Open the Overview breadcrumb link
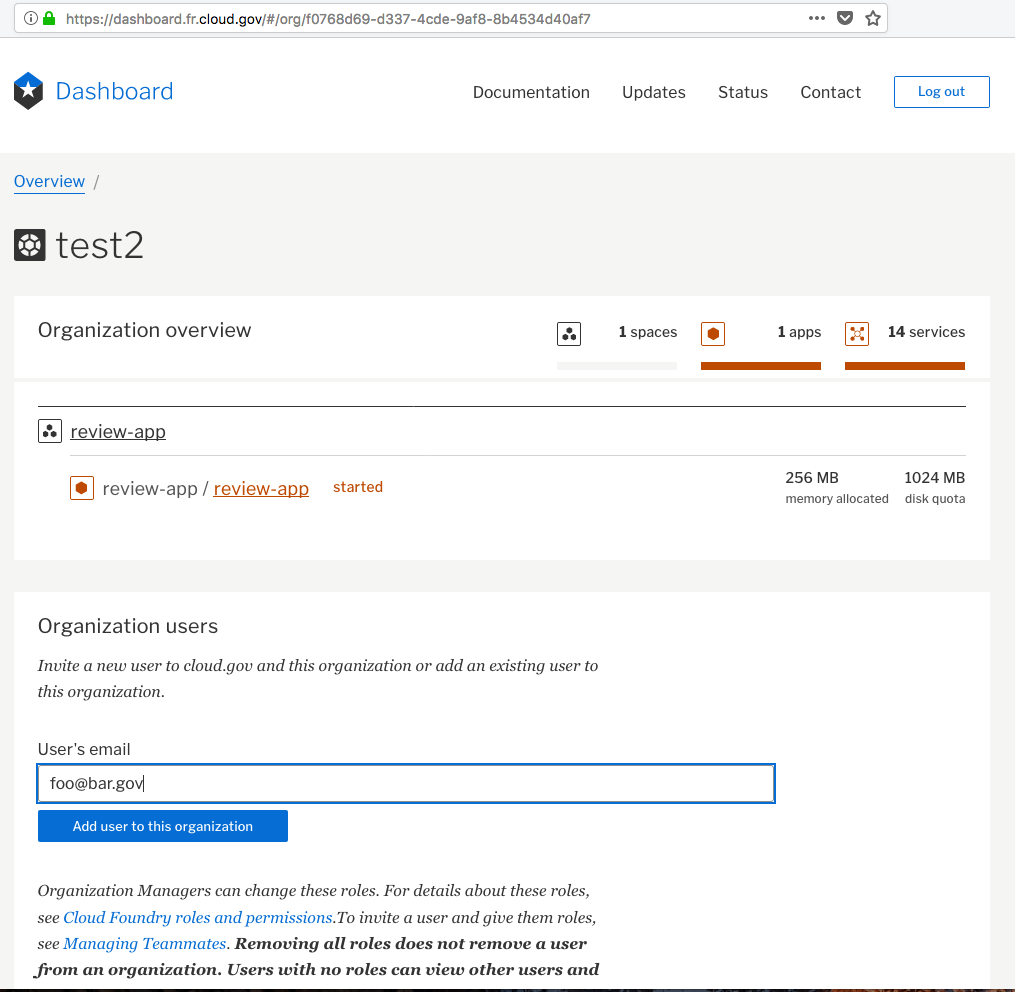 tap(49, 181)
